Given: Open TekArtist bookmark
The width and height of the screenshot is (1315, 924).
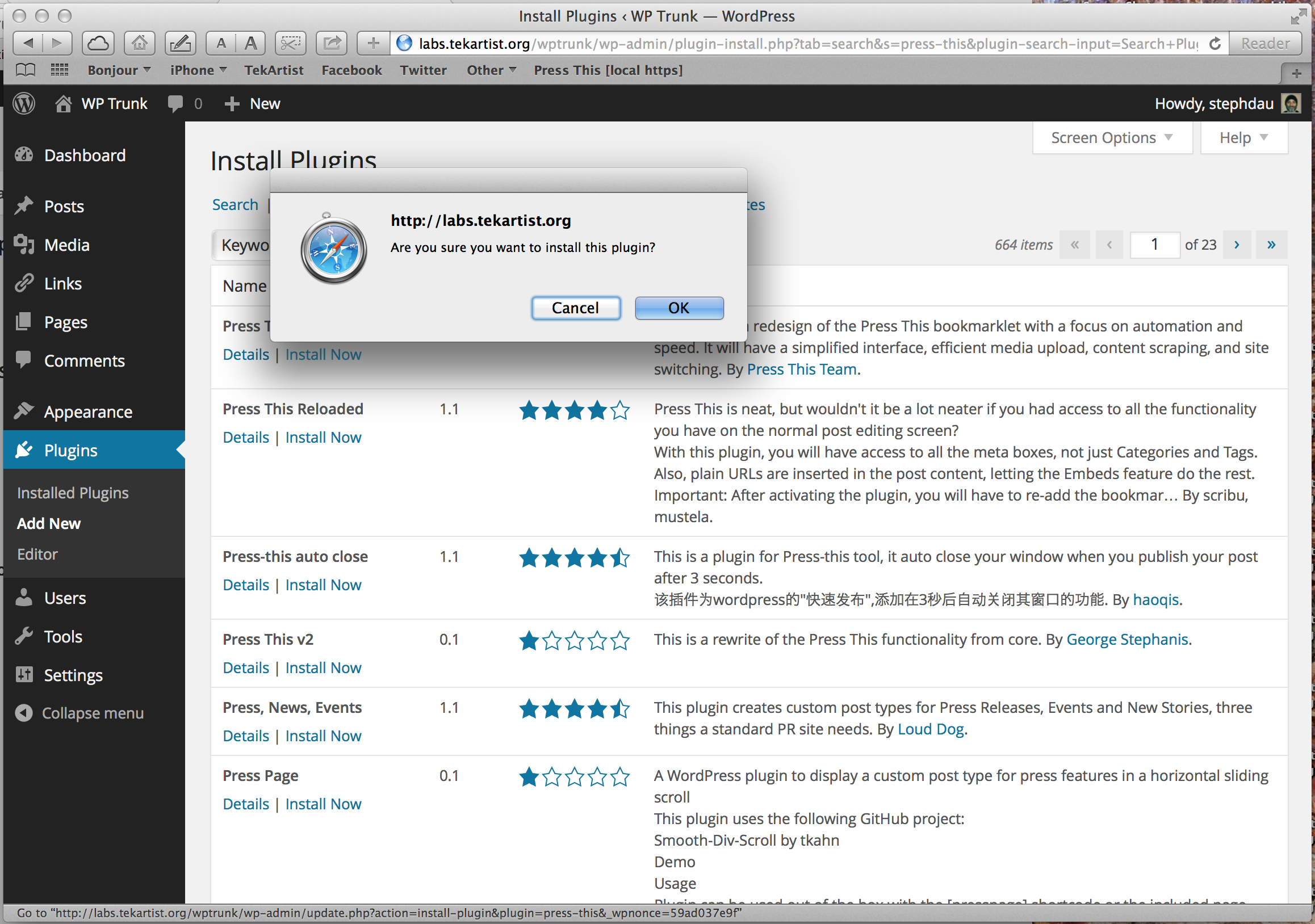Looking at the screenshot, I should [x=274, y=70].
